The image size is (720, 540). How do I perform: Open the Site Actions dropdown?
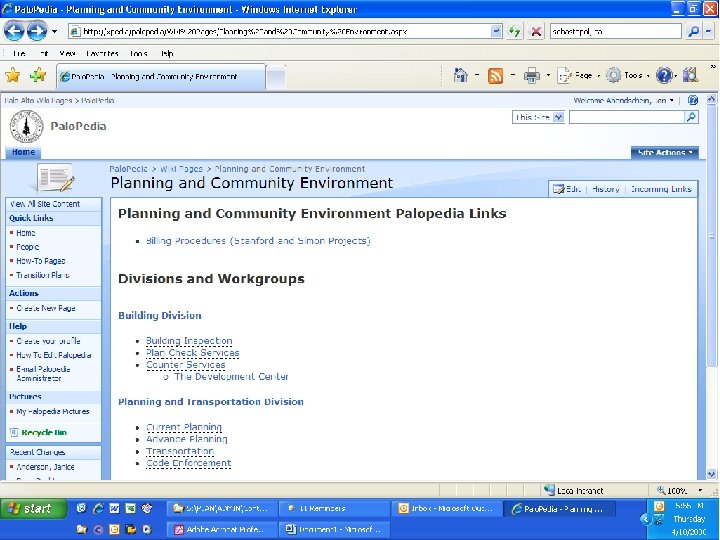(x=664, y=152)
